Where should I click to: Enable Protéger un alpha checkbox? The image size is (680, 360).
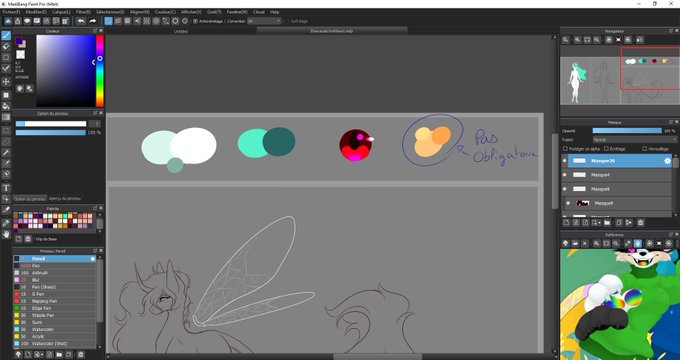pyautogui.click(x=565, y=149)
